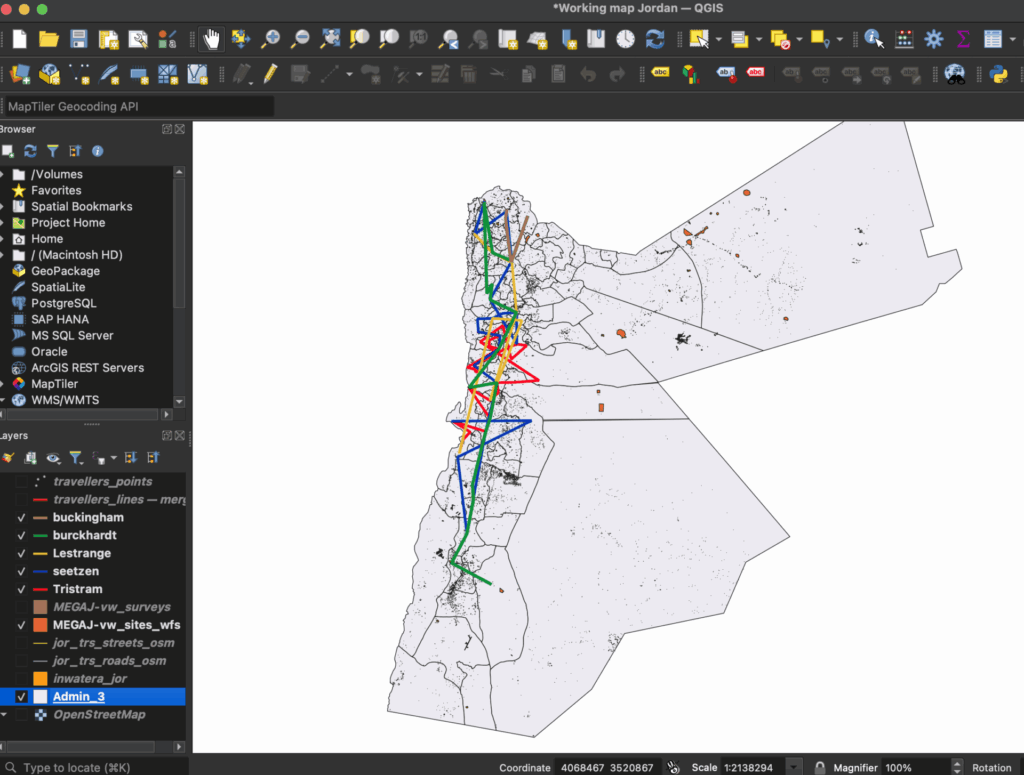This screenshot has height=775, width=1024.
Task: Enable the travellers_points layer checkbox
Action: pos(21,482)
